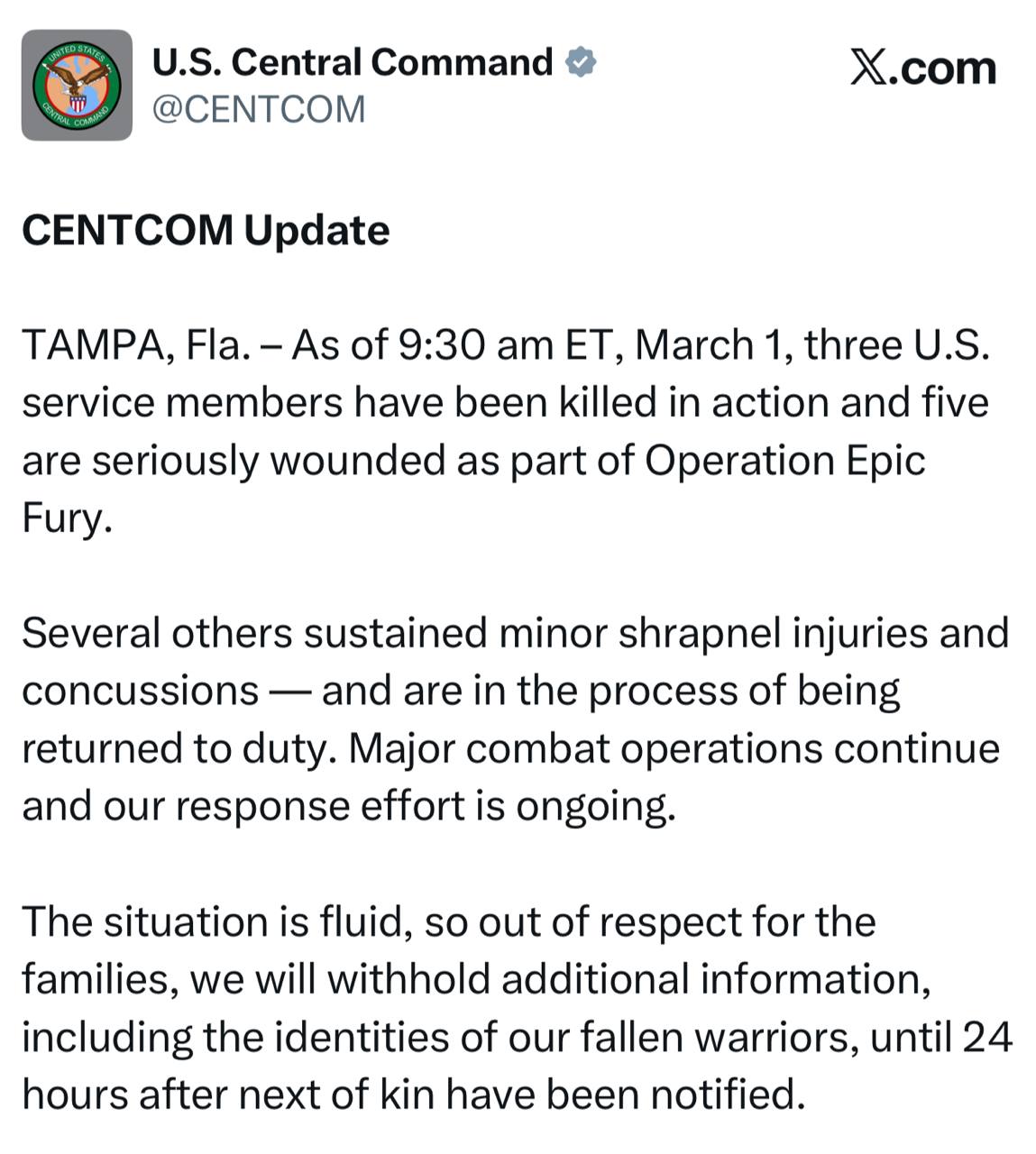Click the words "Operation Epic" in the post
The height and width of the screenshot is (1154, 1036).
(784, 460)
